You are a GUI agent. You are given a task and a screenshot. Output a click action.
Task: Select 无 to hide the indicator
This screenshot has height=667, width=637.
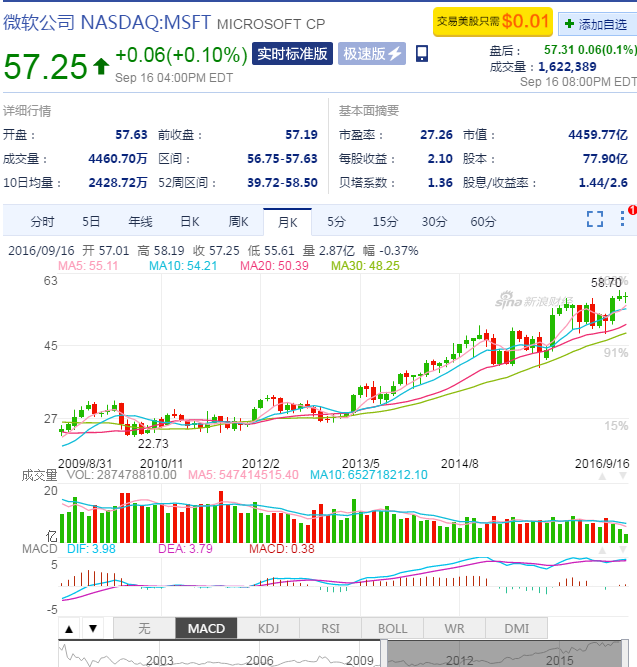coord(144,628)
